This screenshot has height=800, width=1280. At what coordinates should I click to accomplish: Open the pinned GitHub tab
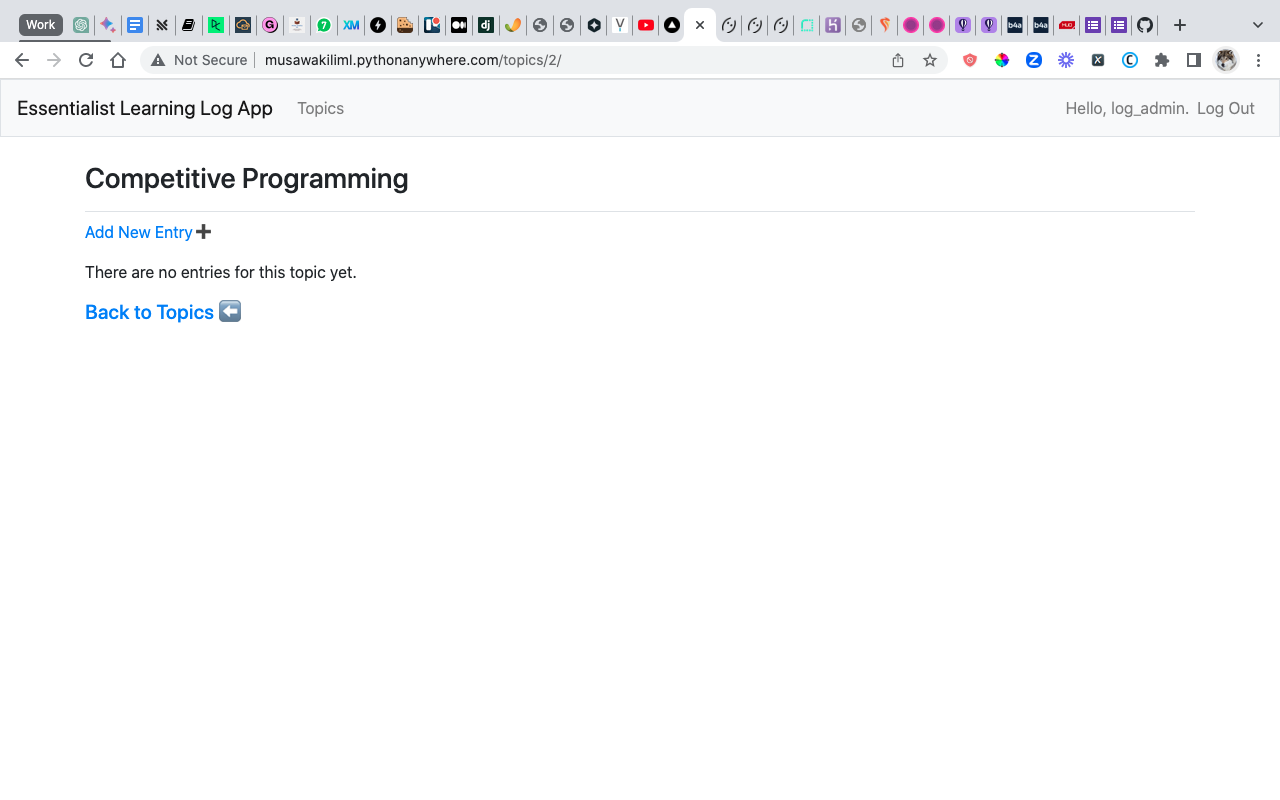1144,25
